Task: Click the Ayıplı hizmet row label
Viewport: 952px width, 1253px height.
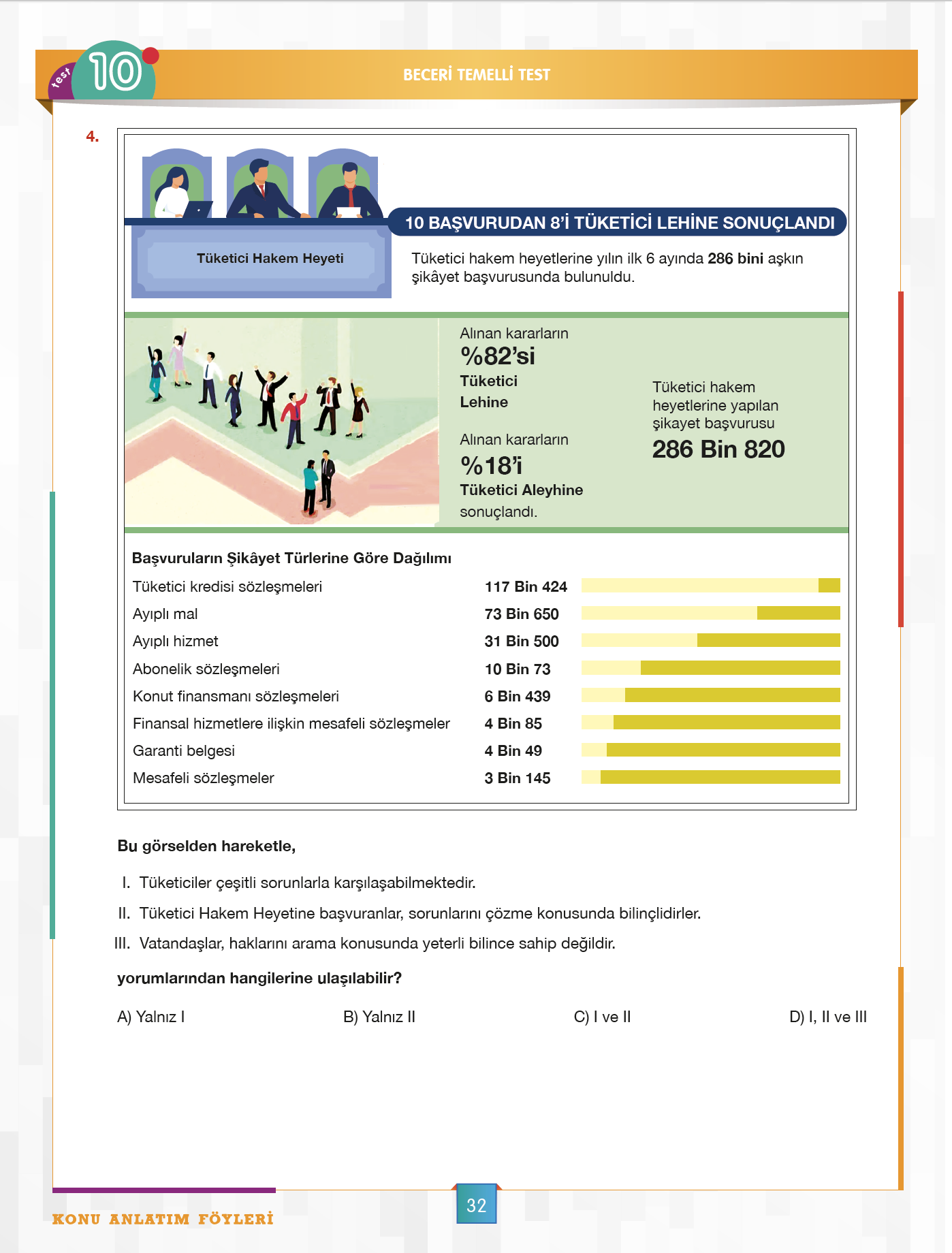Action: [176, 641]
